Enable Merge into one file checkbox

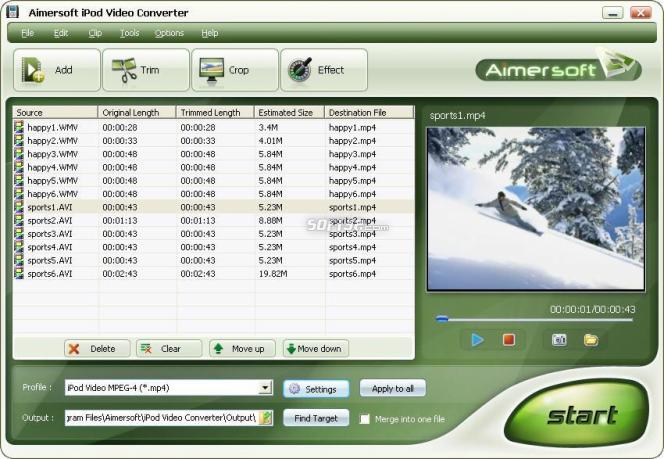point(364,419)
